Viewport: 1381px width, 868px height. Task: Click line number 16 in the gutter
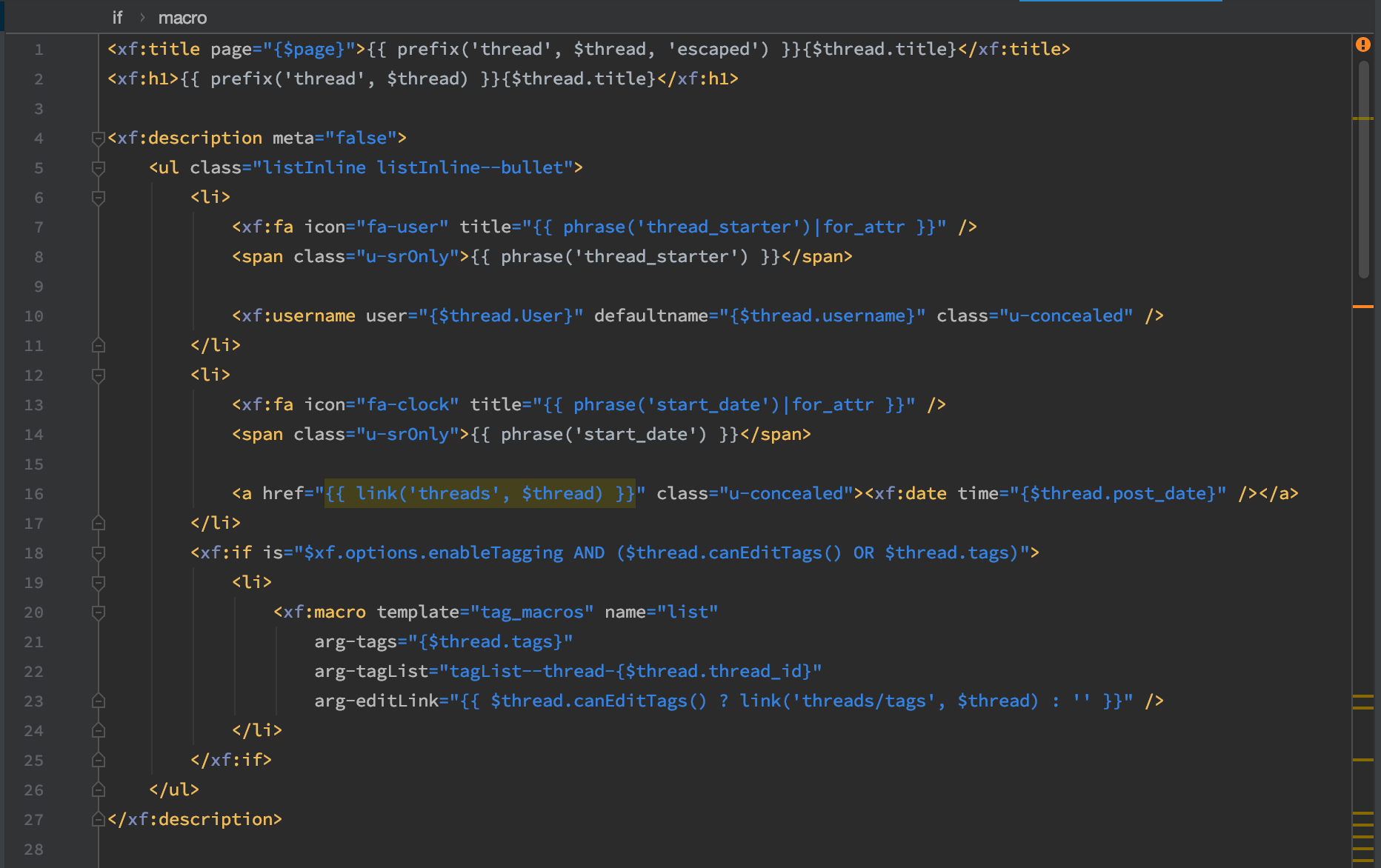tap(34, 494)
